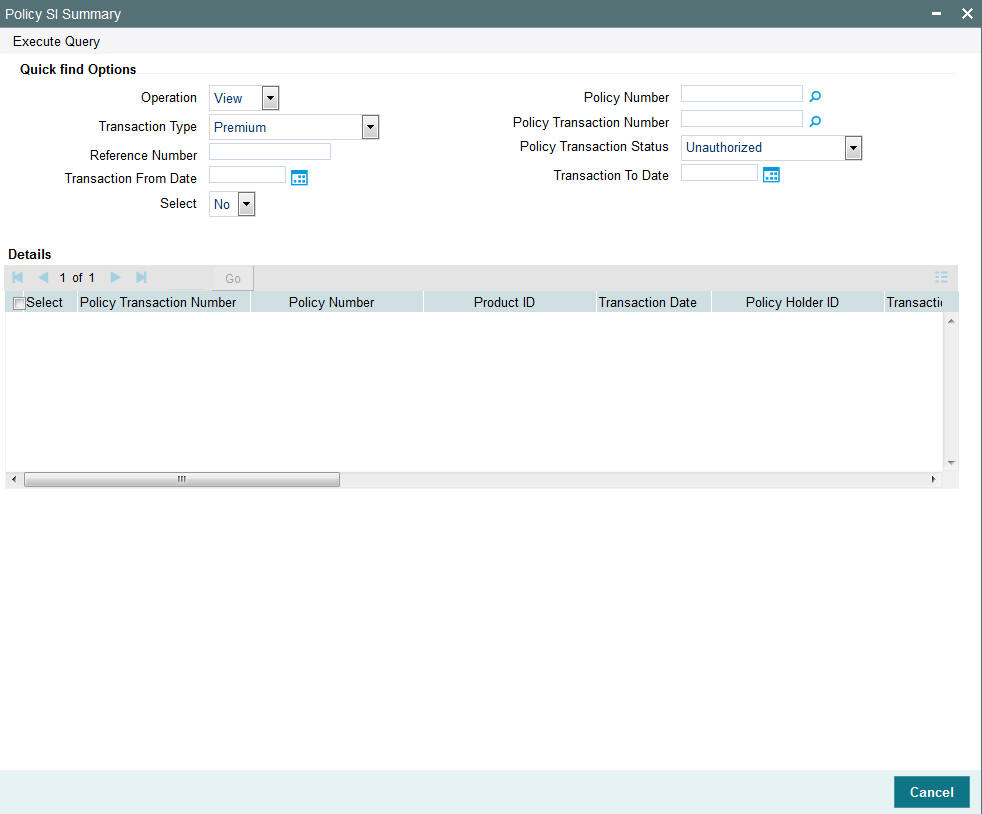Focus the Policy Transaction Number text field

[x=742, y=119]
